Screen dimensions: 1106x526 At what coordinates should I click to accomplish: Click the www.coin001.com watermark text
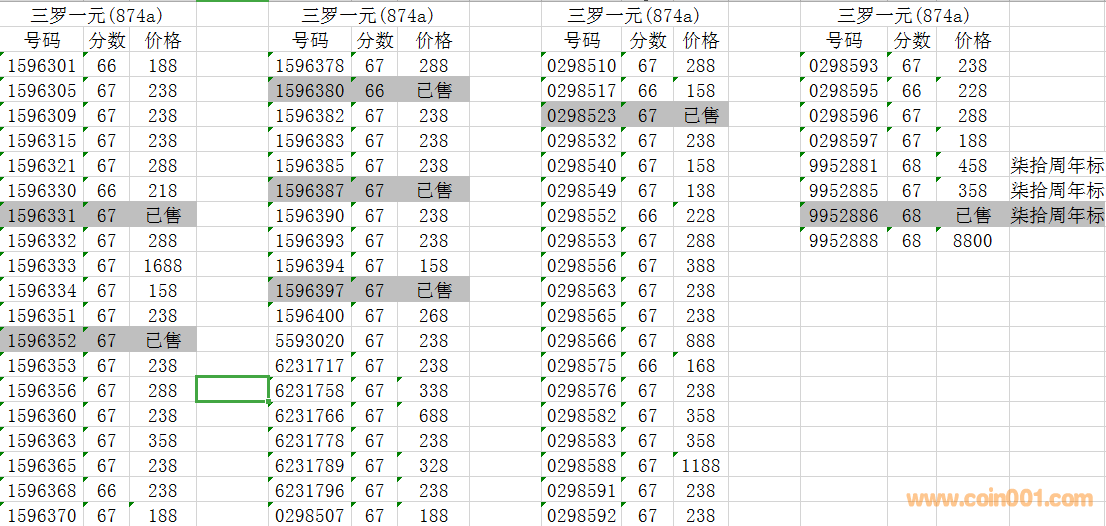pos(999,499)
